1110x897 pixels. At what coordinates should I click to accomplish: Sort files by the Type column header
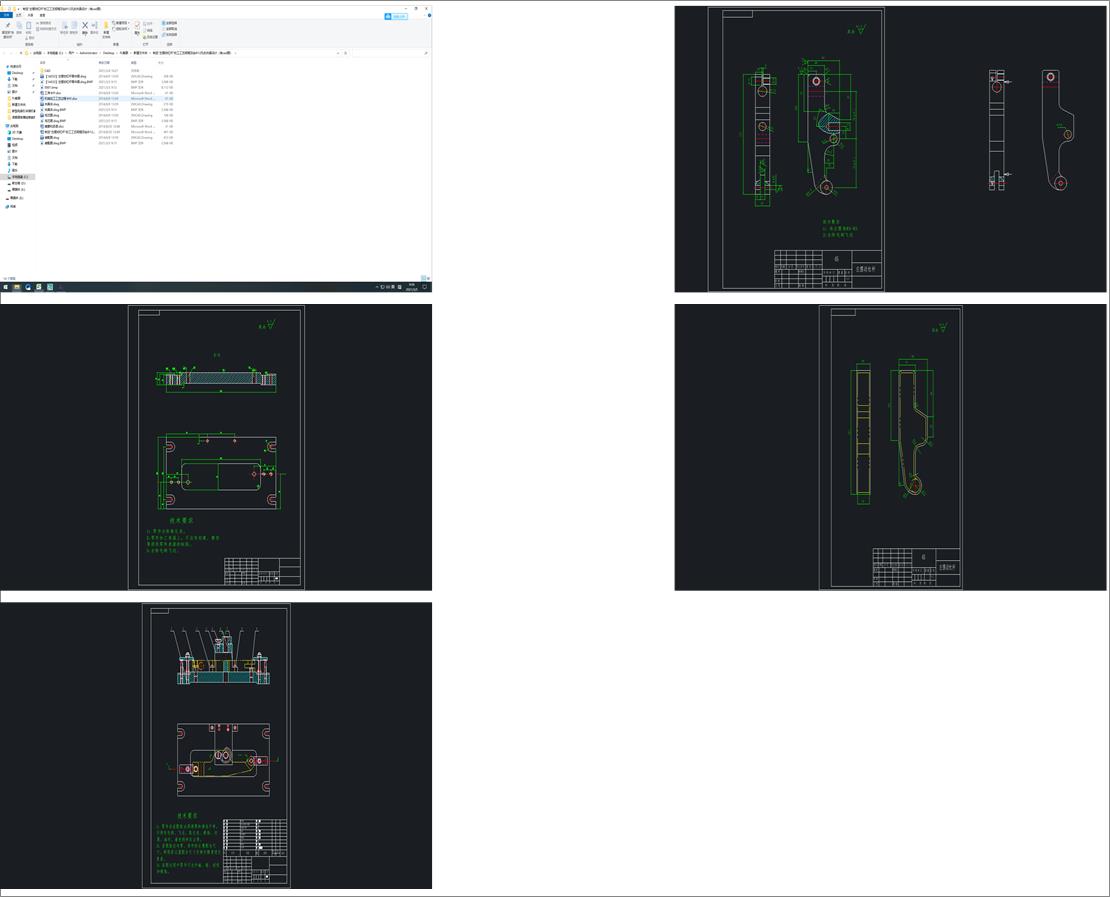click(x=133, y=62)
